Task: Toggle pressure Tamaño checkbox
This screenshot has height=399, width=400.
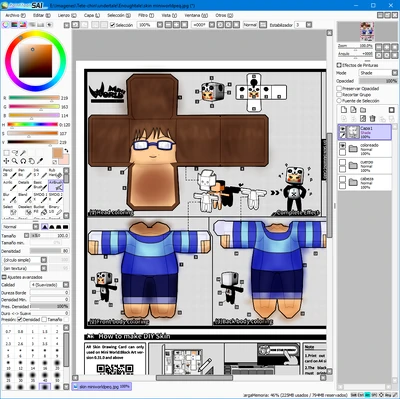Action: (44, 319)
